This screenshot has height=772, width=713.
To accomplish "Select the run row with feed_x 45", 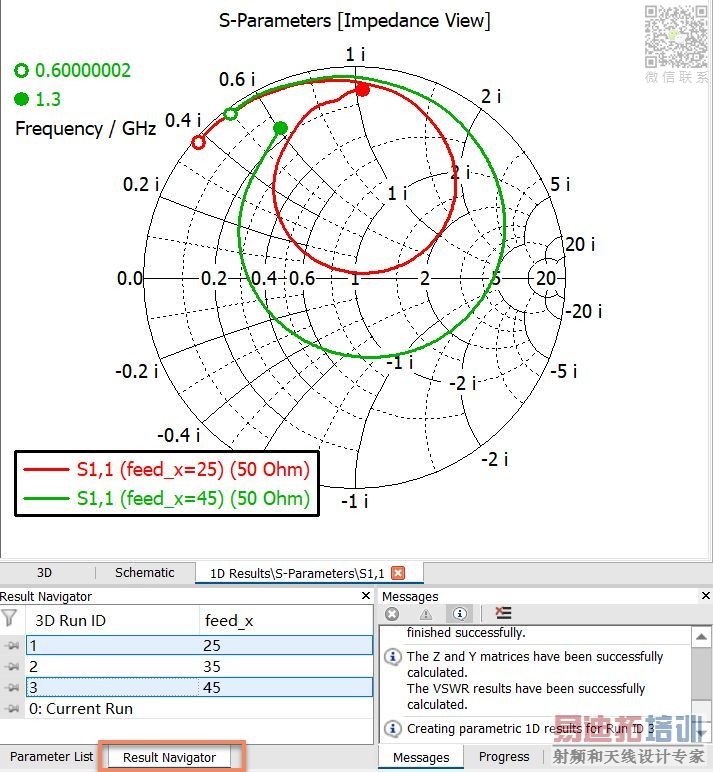I will (199, 687).
